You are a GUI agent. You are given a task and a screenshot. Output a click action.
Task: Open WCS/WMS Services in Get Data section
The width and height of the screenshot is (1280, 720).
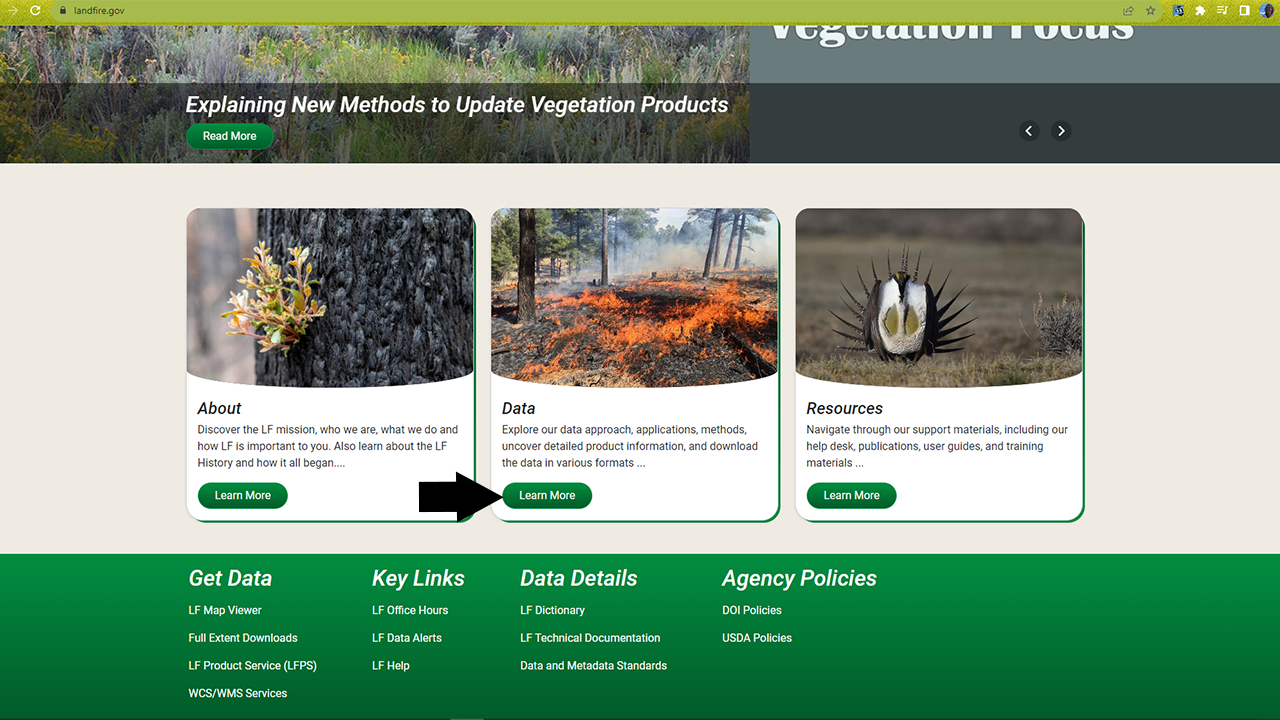click(x=238, y=693)
